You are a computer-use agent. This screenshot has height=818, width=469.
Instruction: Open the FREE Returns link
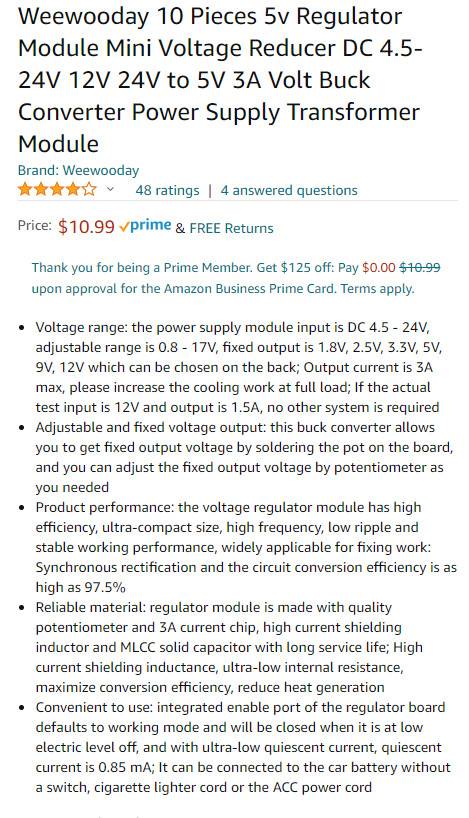[x=231, y=228]
